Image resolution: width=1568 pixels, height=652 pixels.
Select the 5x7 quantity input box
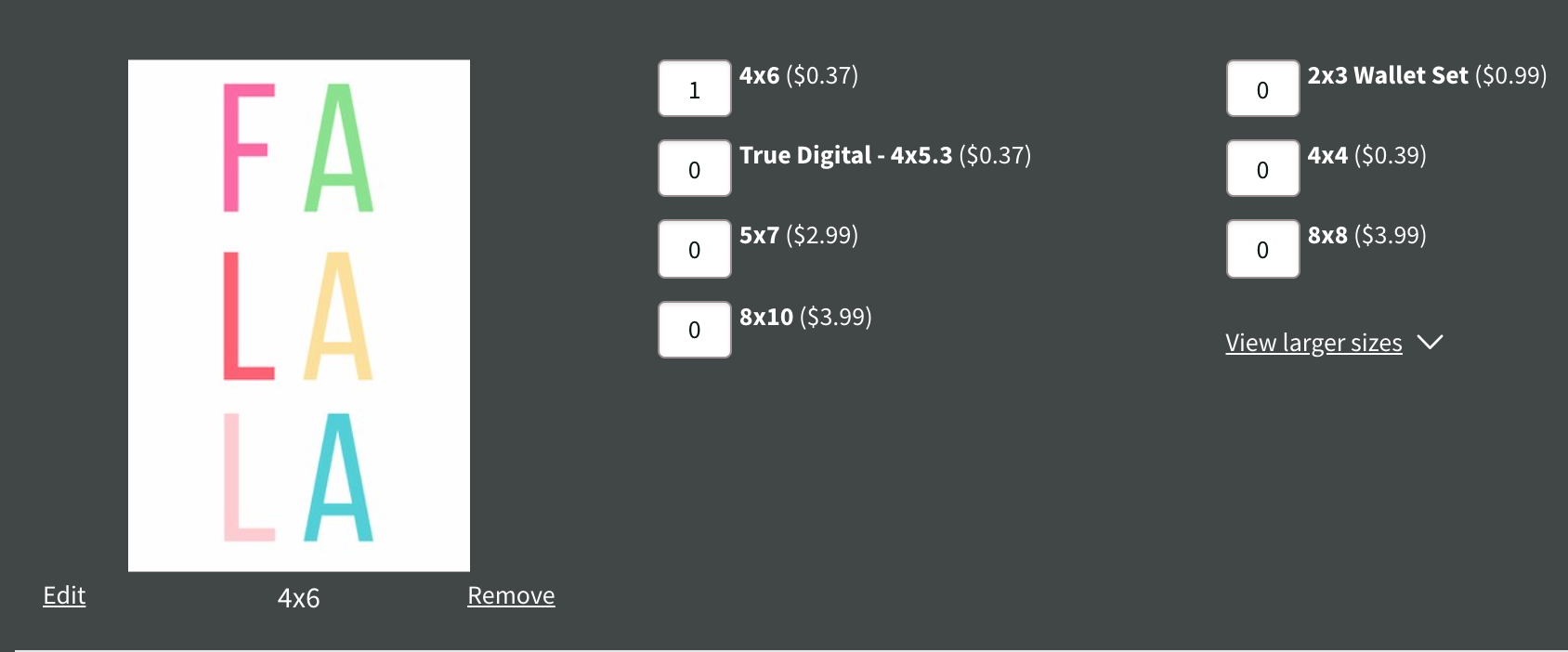(694, 249)
